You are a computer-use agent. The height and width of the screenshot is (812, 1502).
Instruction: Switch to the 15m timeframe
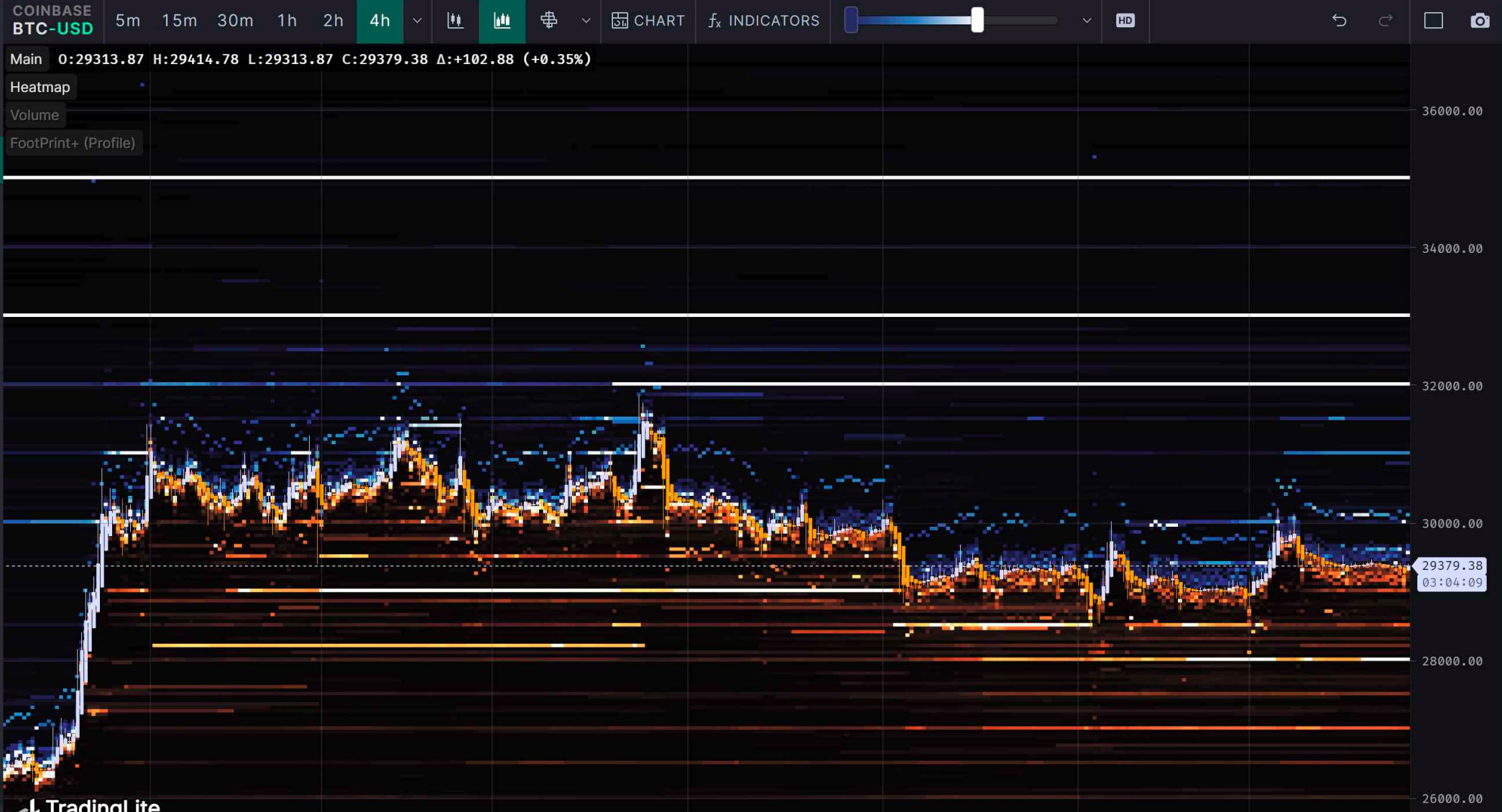tap(179, 21)
